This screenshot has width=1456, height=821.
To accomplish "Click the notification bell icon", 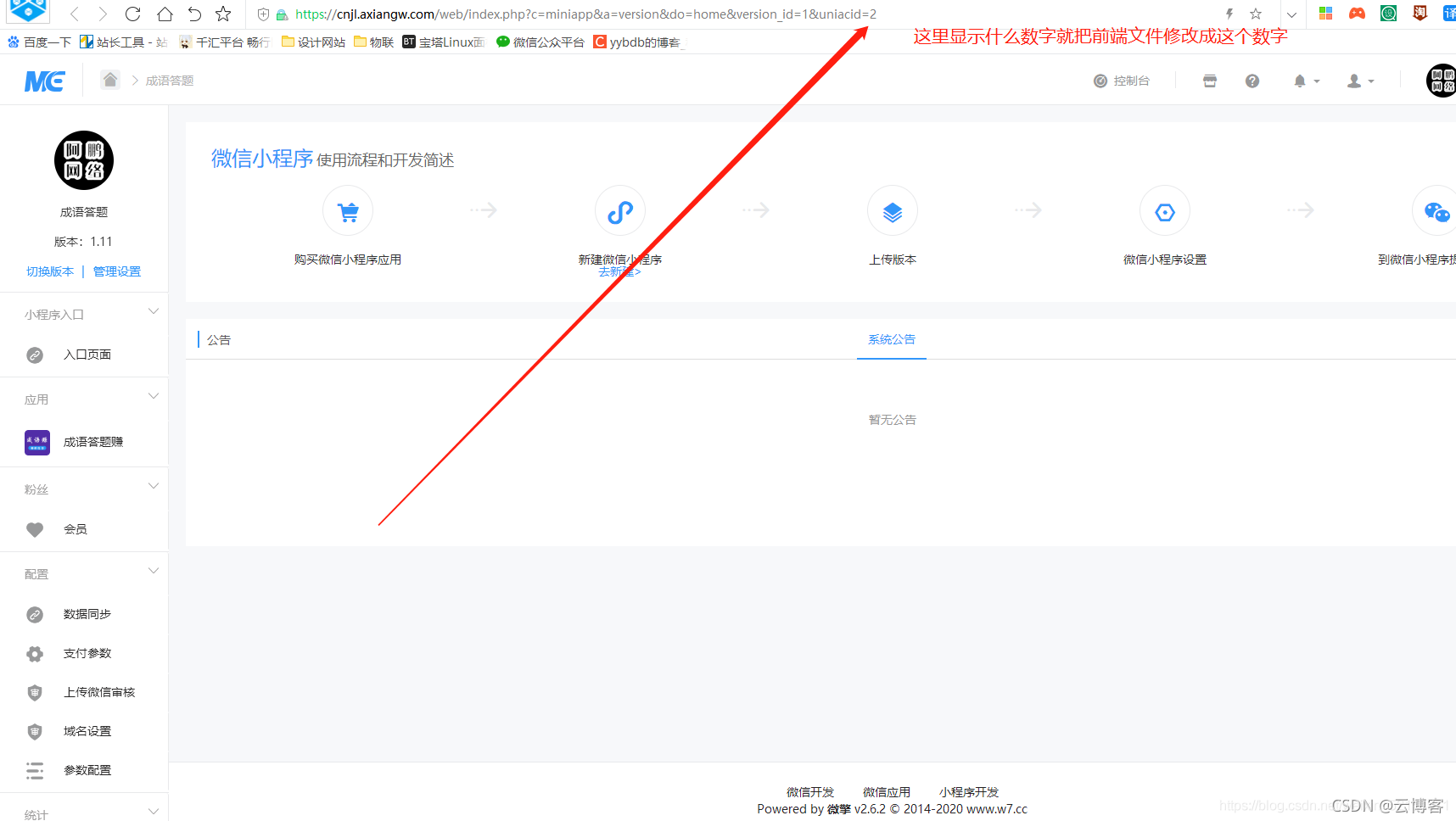I will [1300, 80].
